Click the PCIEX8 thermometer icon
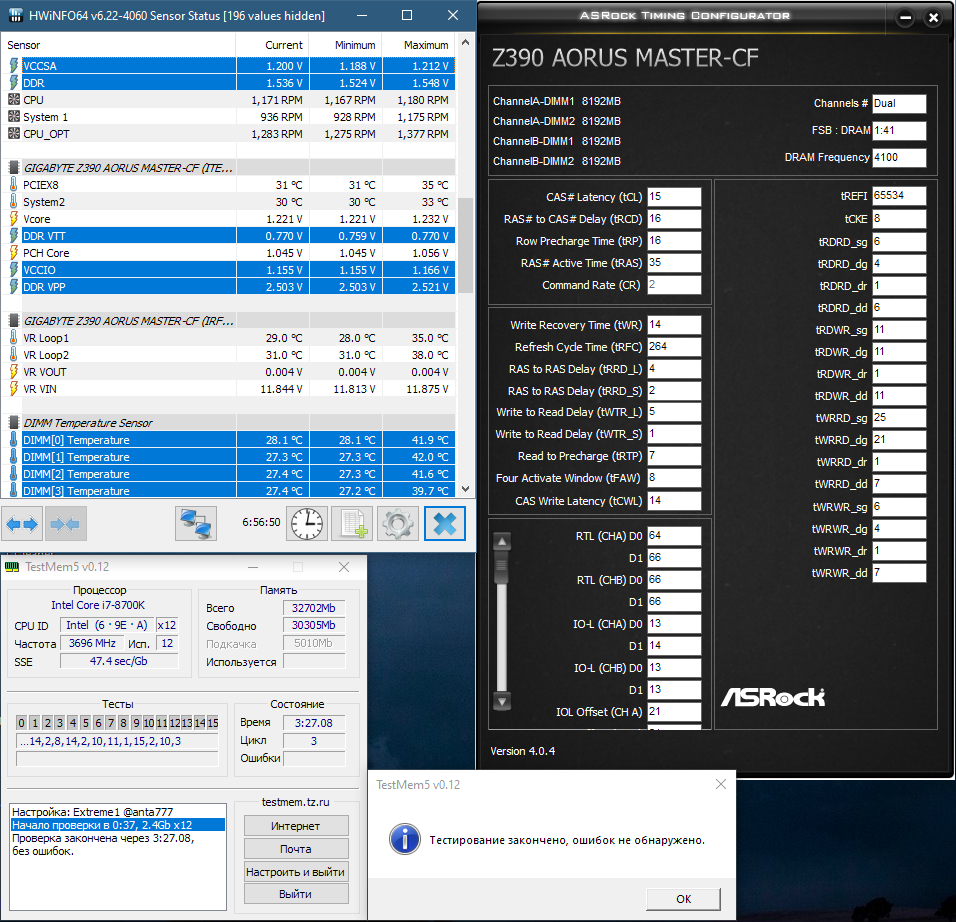956x922 pixels. click(13, 184)
